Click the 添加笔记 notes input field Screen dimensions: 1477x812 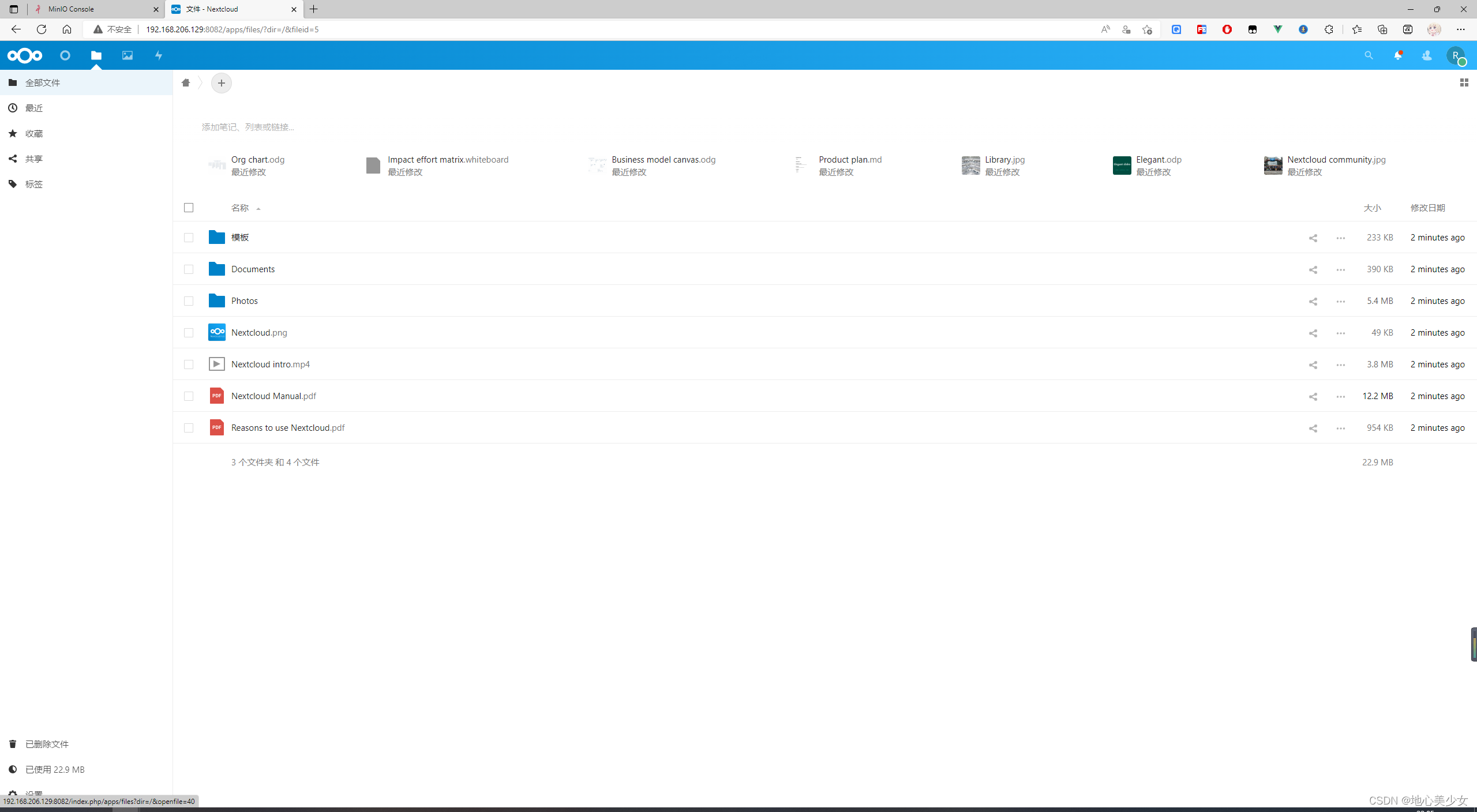pos(248,127)
